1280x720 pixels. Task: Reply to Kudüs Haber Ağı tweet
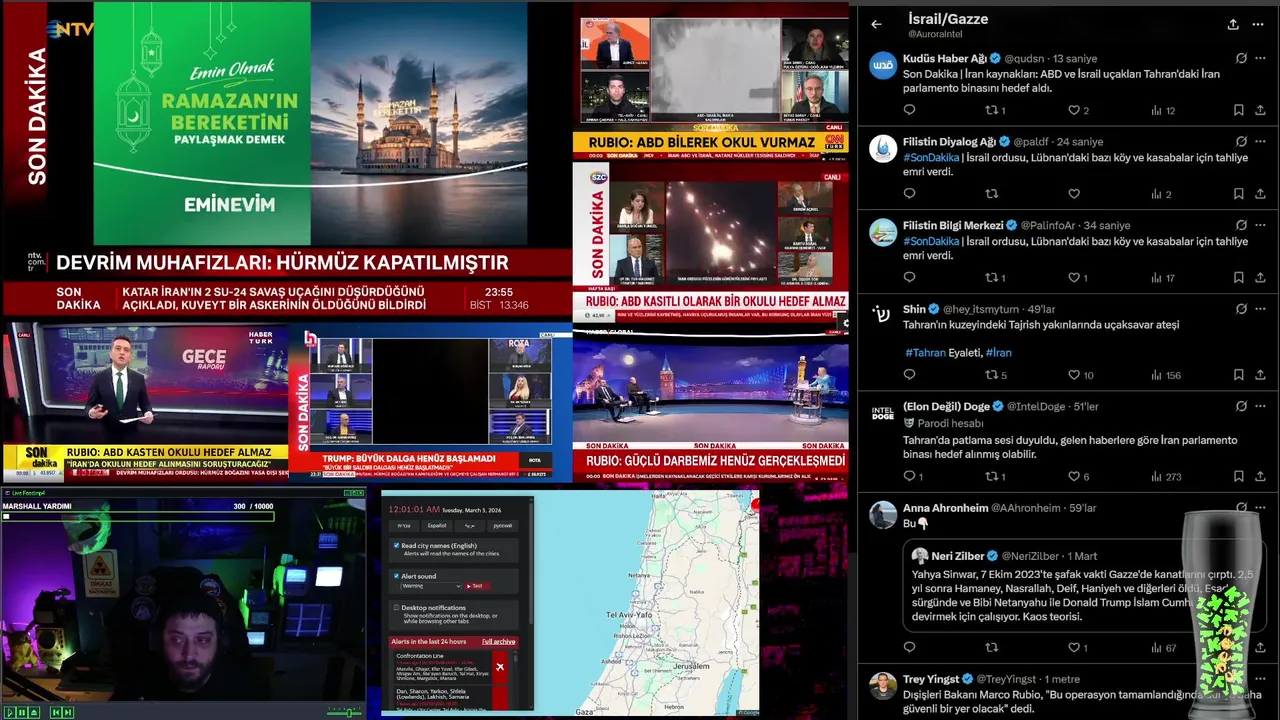pos(909,110)
